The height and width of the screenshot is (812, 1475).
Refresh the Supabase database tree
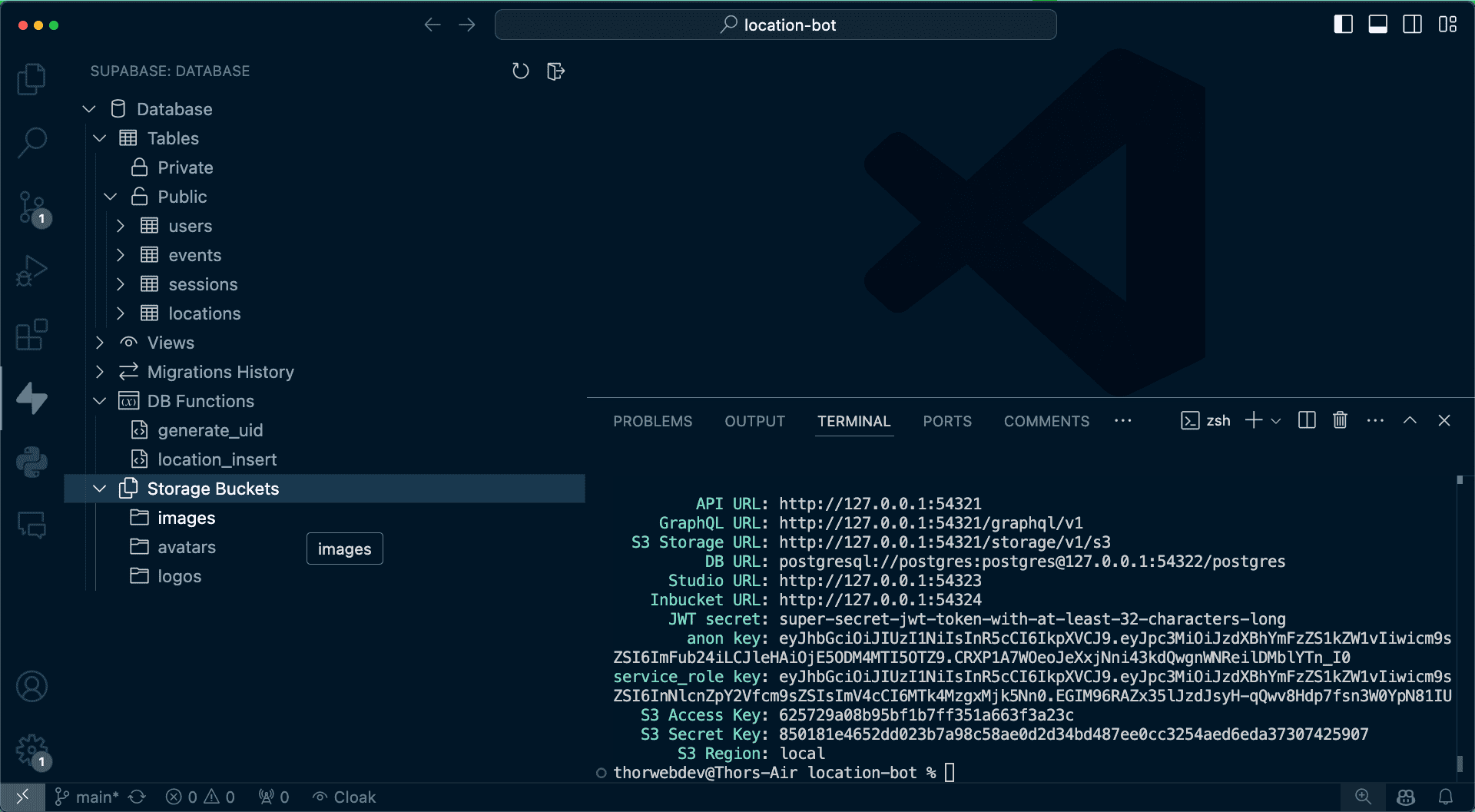pyautogui.click(x=521, y=71)
